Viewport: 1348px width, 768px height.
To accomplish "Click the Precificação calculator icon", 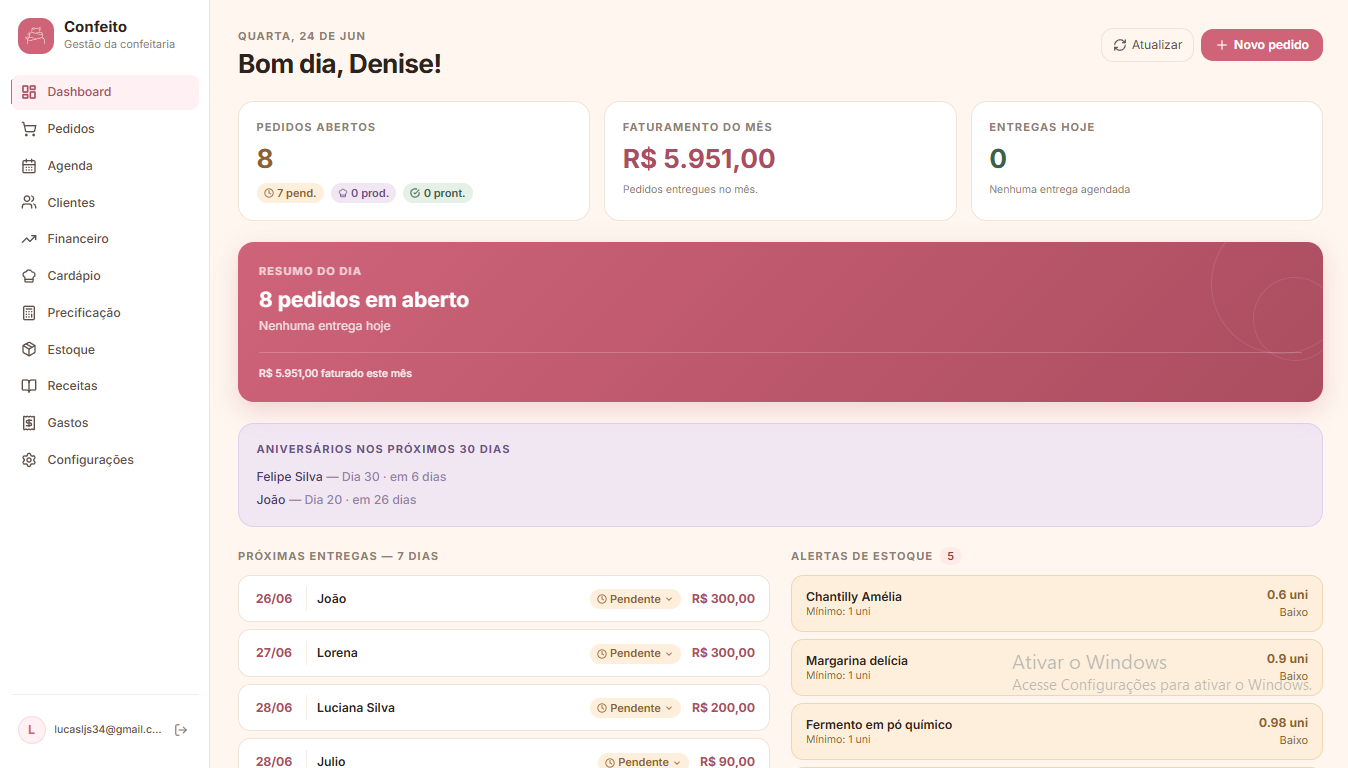I will point(29,313).
